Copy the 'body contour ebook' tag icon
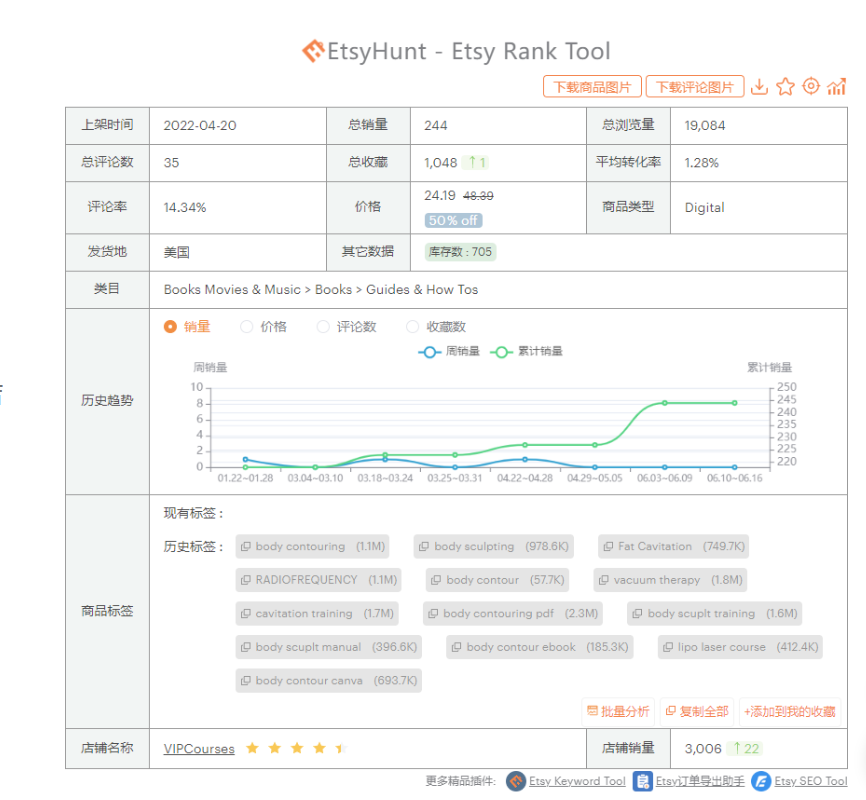The image size is (866, 800). [456, 647]
